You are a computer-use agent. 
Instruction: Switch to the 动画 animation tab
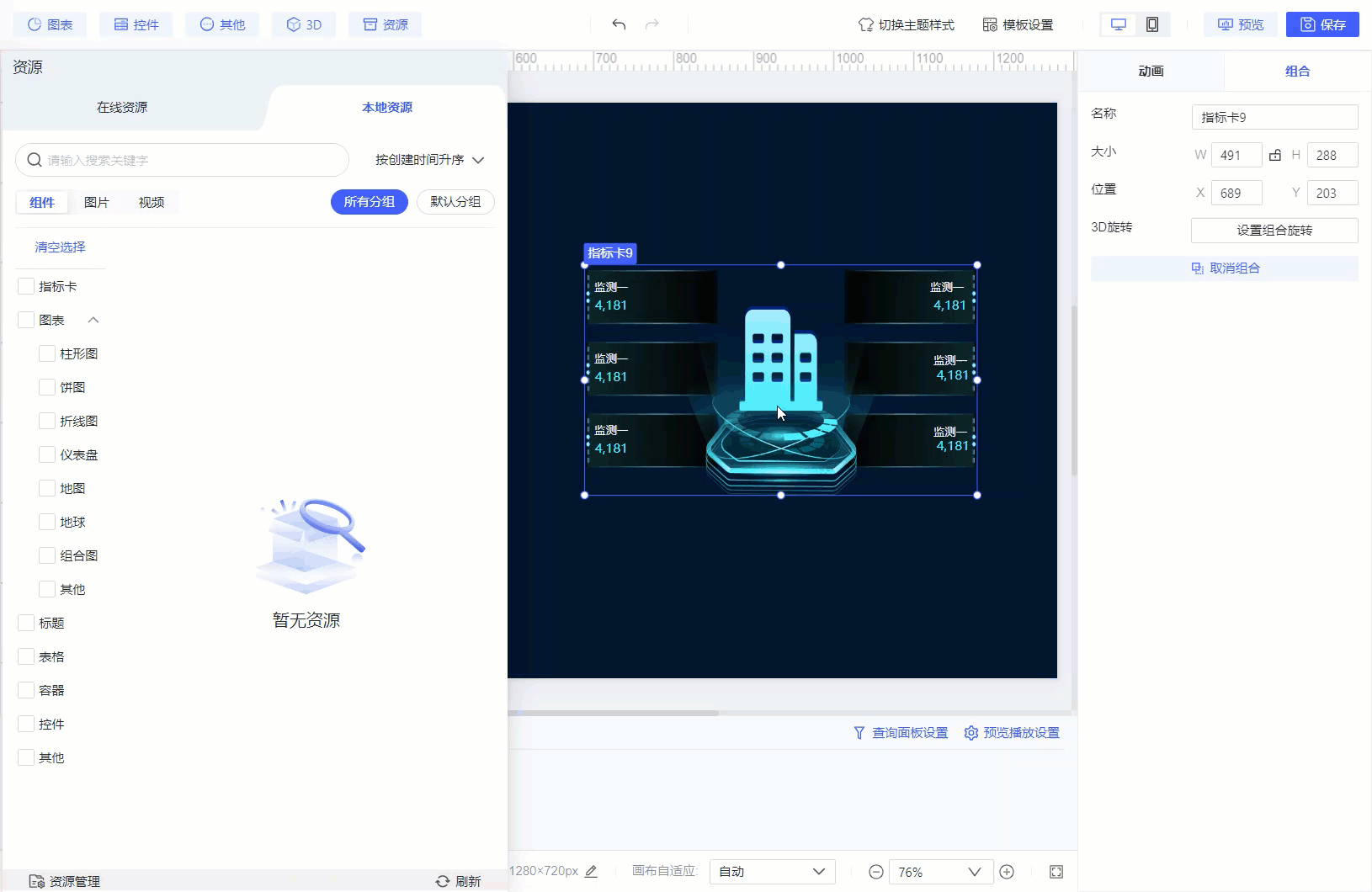click(1151, 72)
